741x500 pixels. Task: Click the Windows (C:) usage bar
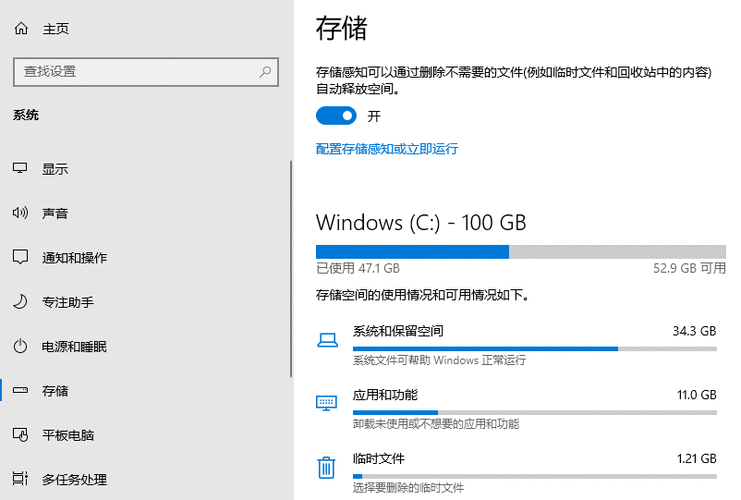pos(521,251)
